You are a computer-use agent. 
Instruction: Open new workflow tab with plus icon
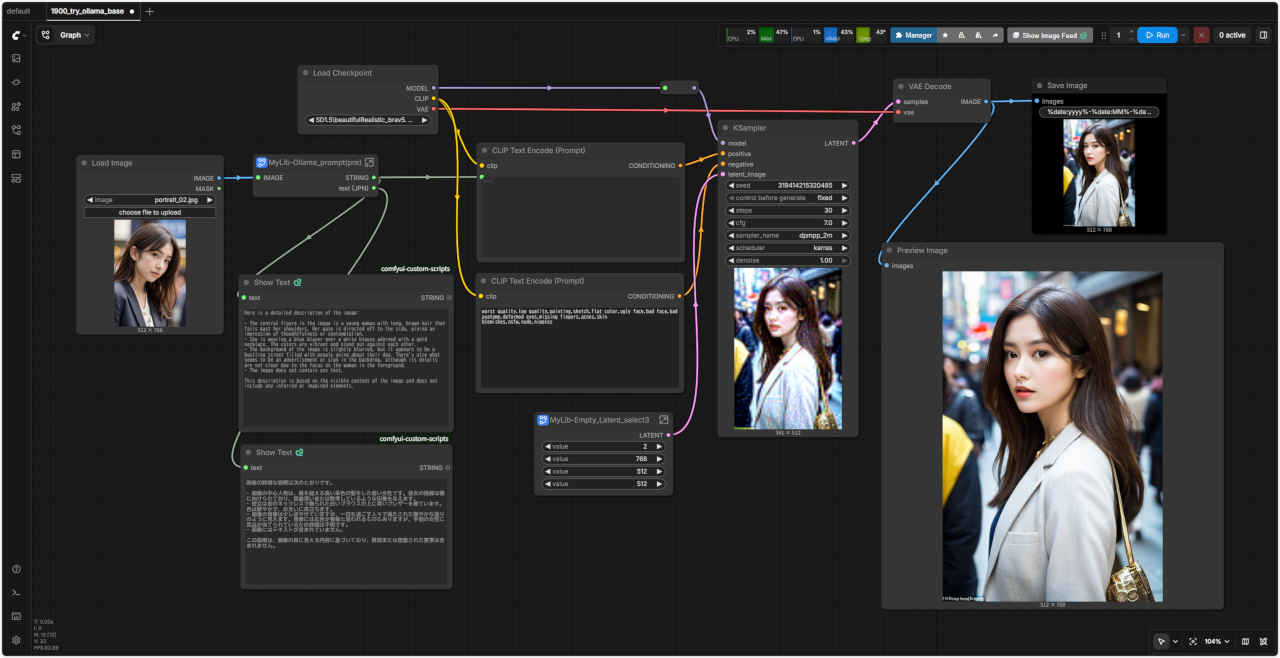[149, 11]
